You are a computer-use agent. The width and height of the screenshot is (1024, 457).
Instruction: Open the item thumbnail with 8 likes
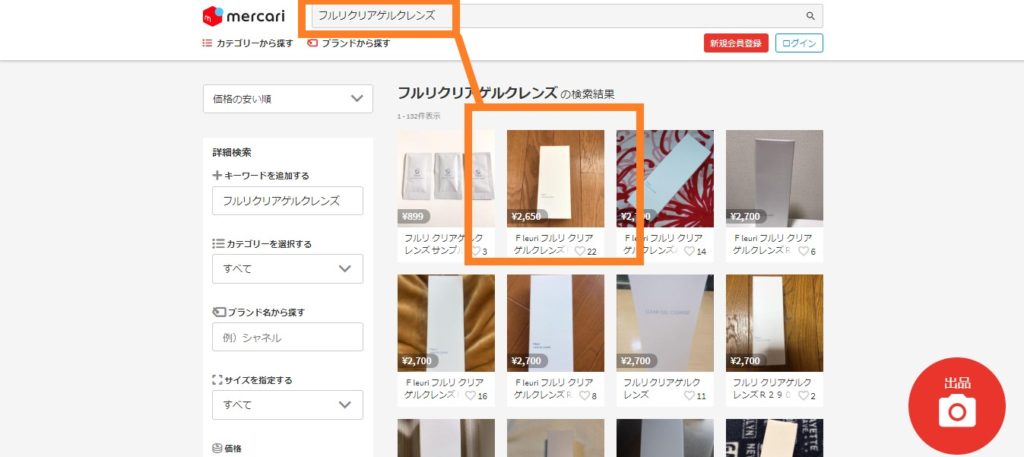pyautogui.click(x=556, y=323)
